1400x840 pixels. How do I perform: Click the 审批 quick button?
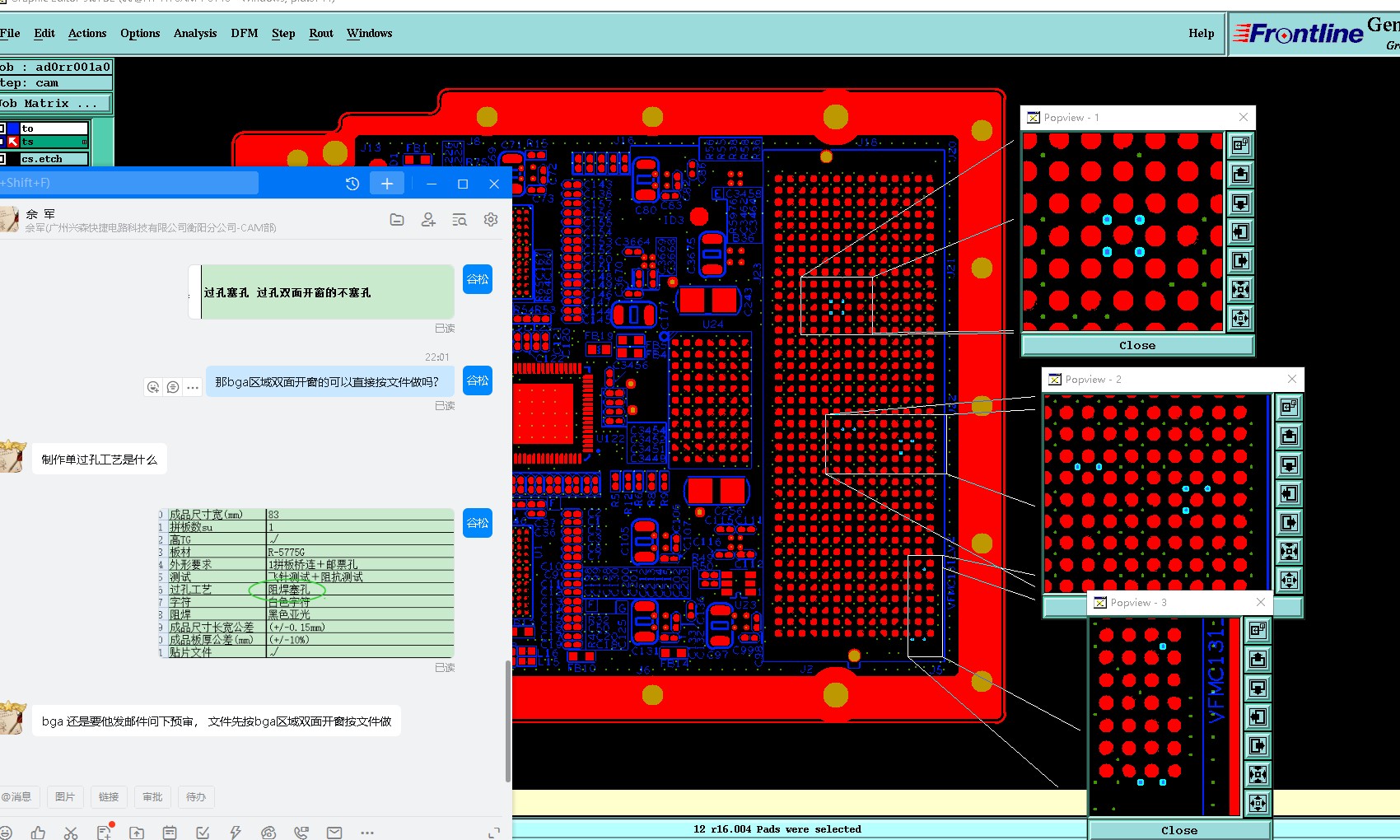(x=152, y=797)
